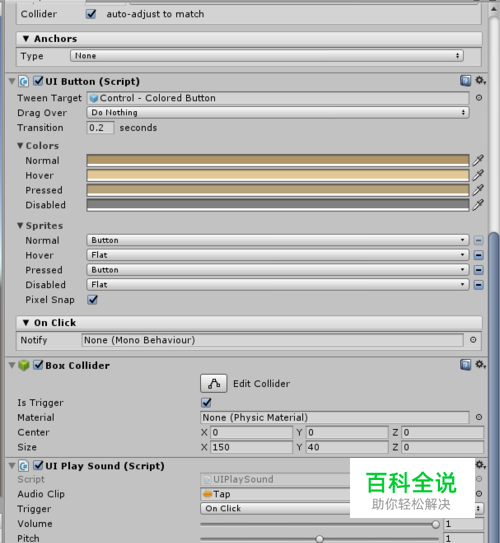Click the Notify None (Mono Behaviour) field

click(273, 340)
